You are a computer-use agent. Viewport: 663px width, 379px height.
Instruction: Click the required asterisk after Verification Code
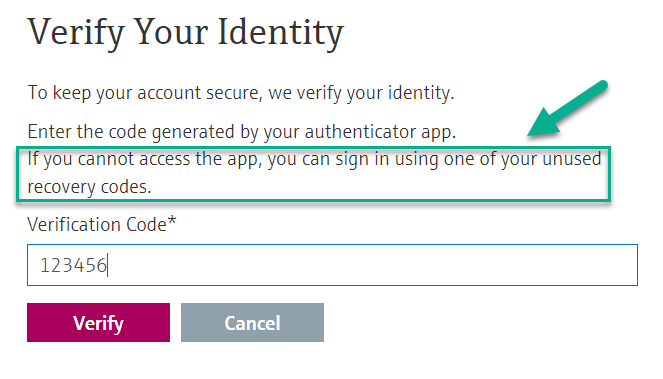coord(172,220)
